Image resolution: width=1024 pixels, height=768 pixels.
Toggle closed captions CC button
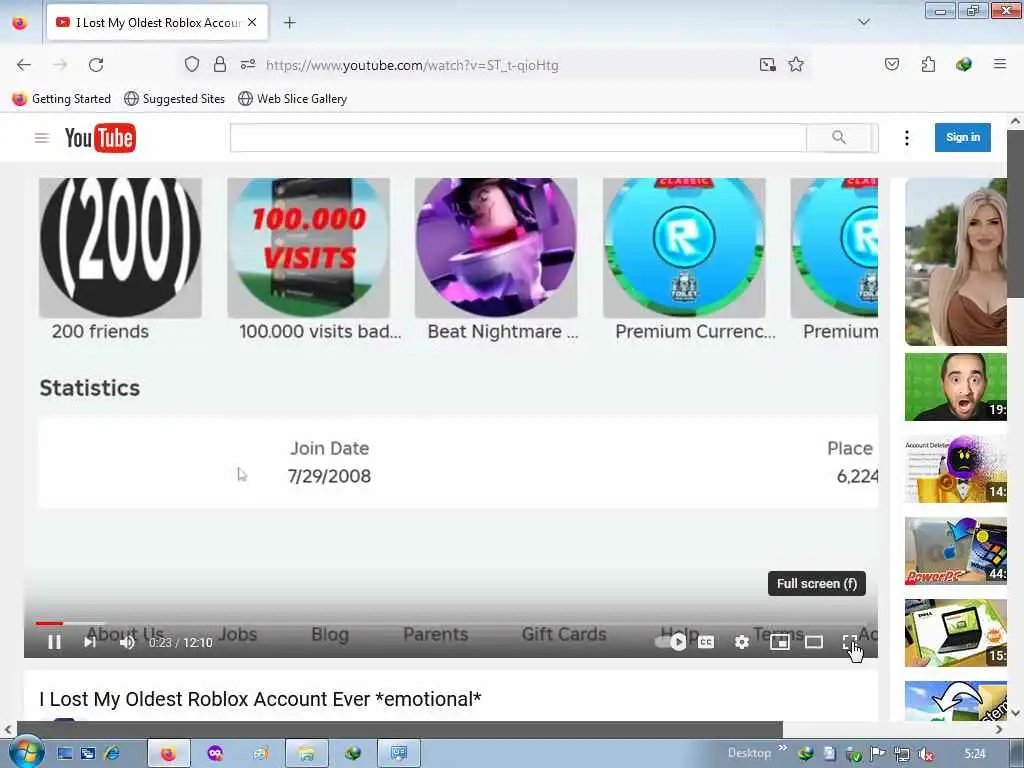706,643
